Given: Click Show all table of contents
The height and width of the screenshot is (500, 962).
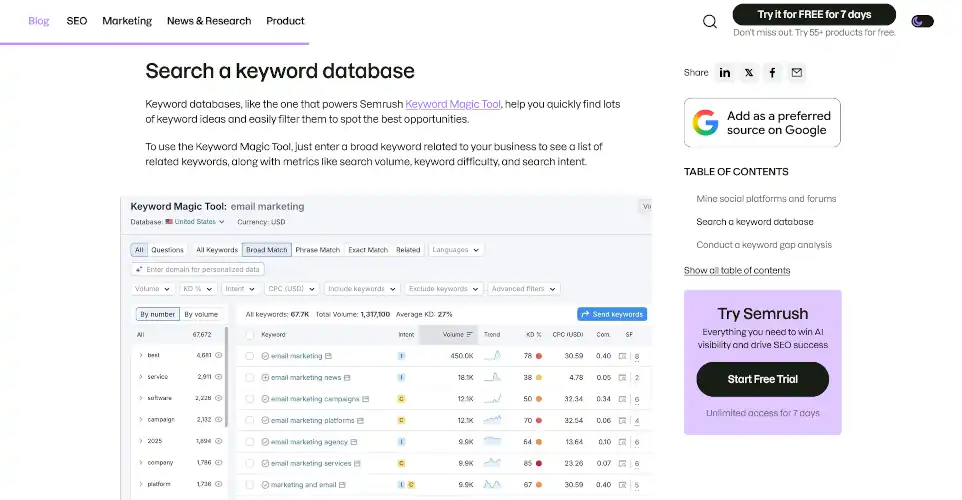Looking at the screenshot, I should (x=737, y=271).
